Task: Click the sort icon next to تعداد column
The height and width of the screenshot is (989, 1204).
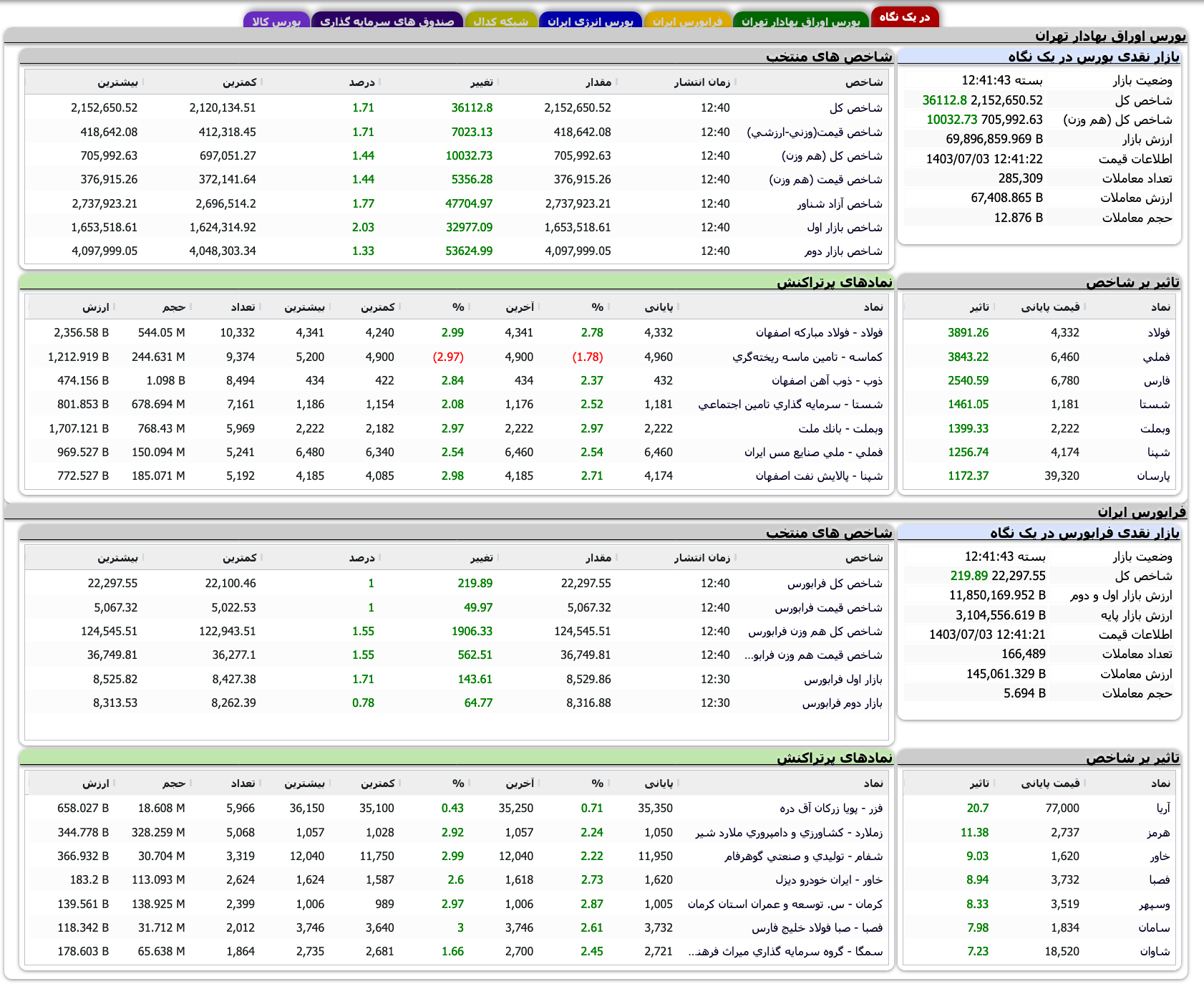Action: [261, 307]
